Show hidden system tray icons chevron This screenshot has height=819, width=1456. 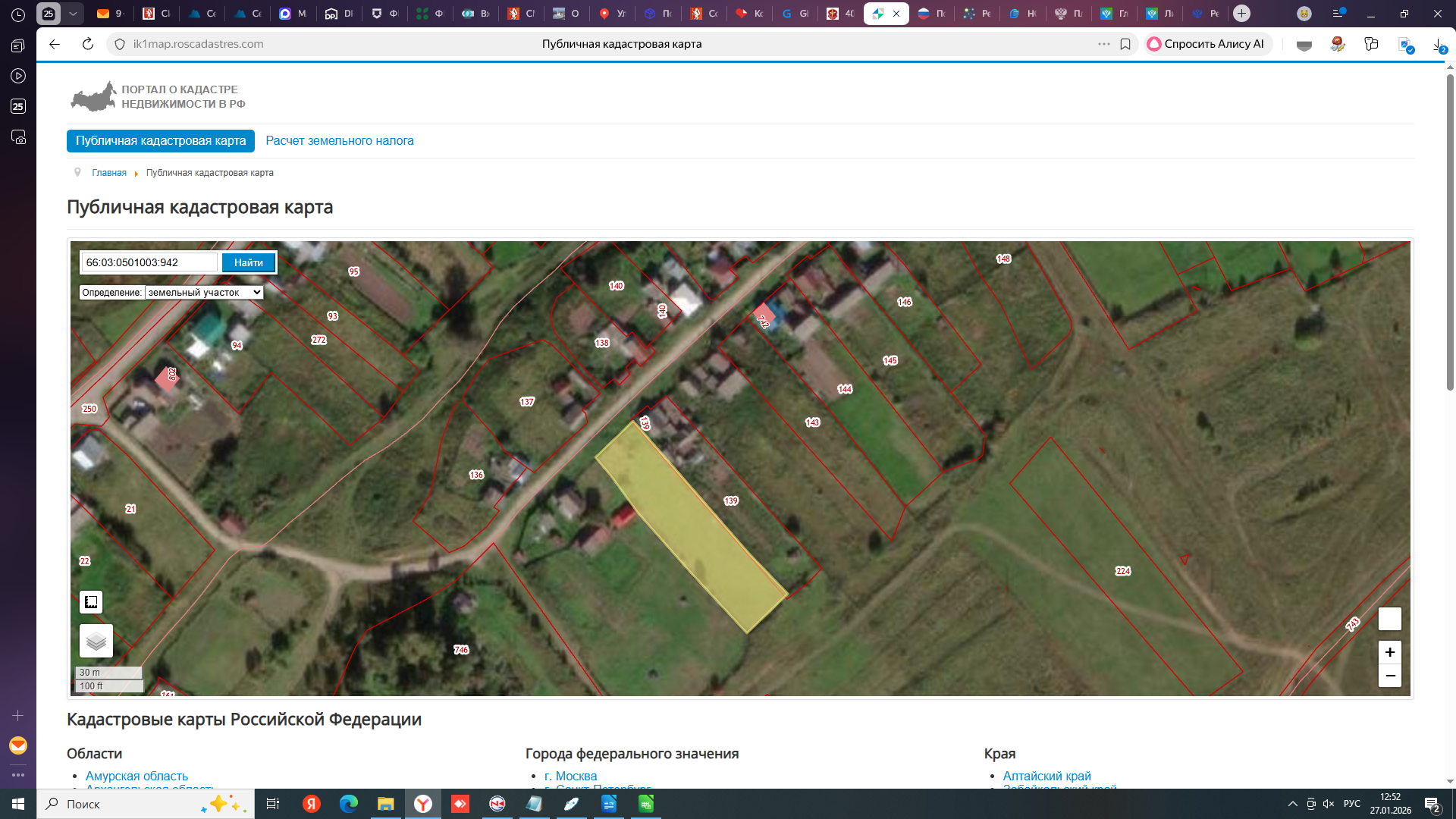coord(1292,804)
